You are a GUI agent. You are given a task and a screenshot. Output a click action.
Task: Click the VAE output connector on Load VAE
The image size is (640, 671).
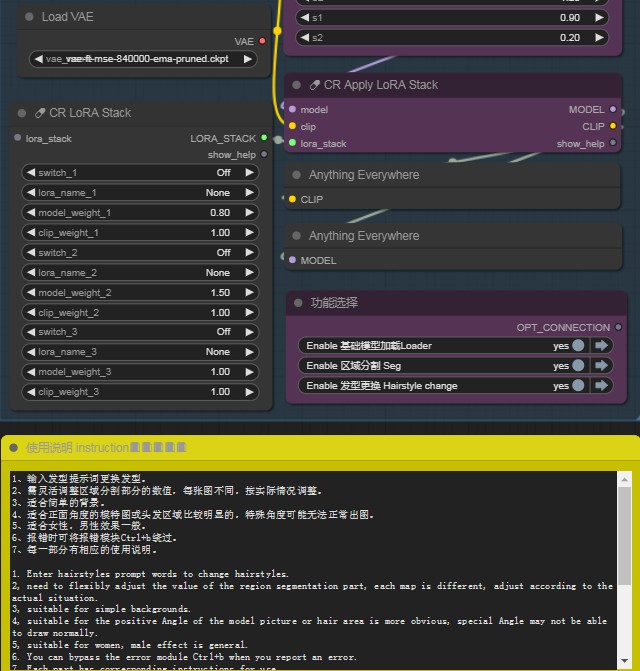(x=262, y=41)
